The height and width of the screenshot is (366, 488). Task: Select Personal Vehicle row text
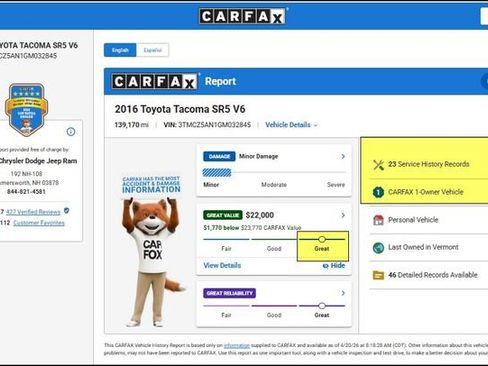coord(413,220)
